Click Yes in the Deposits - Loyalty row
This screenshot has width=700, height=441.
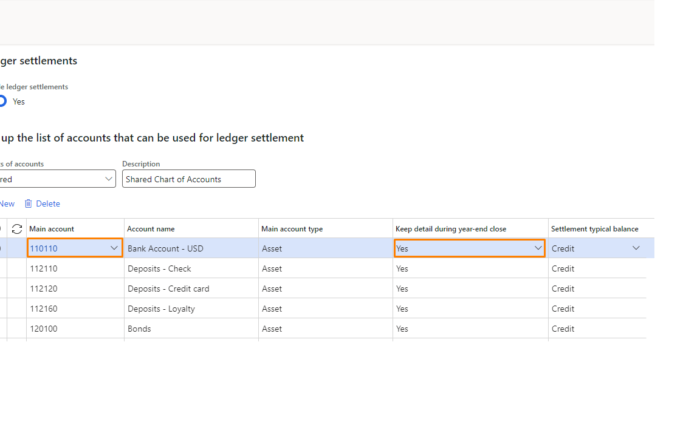coord(402,308)
